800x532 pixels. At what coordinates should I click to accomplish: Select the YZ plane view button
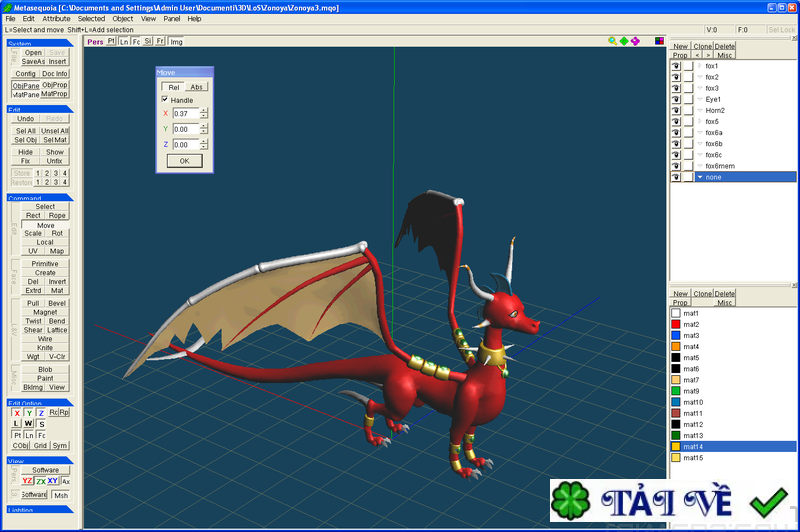pos(27,481)
